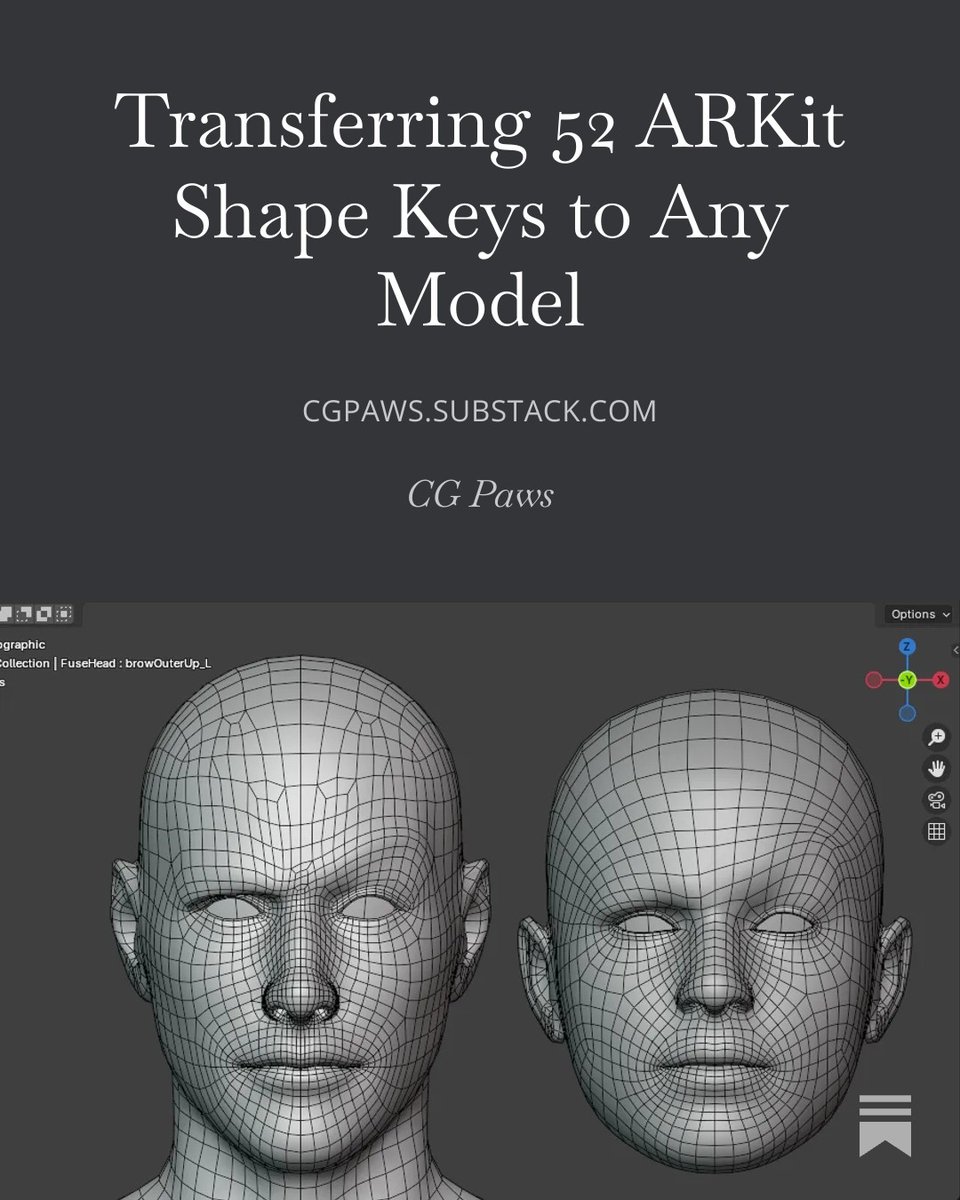Select the invert selection mode icon
This screenshot has height=1200, width=960.
click(44, 614)
